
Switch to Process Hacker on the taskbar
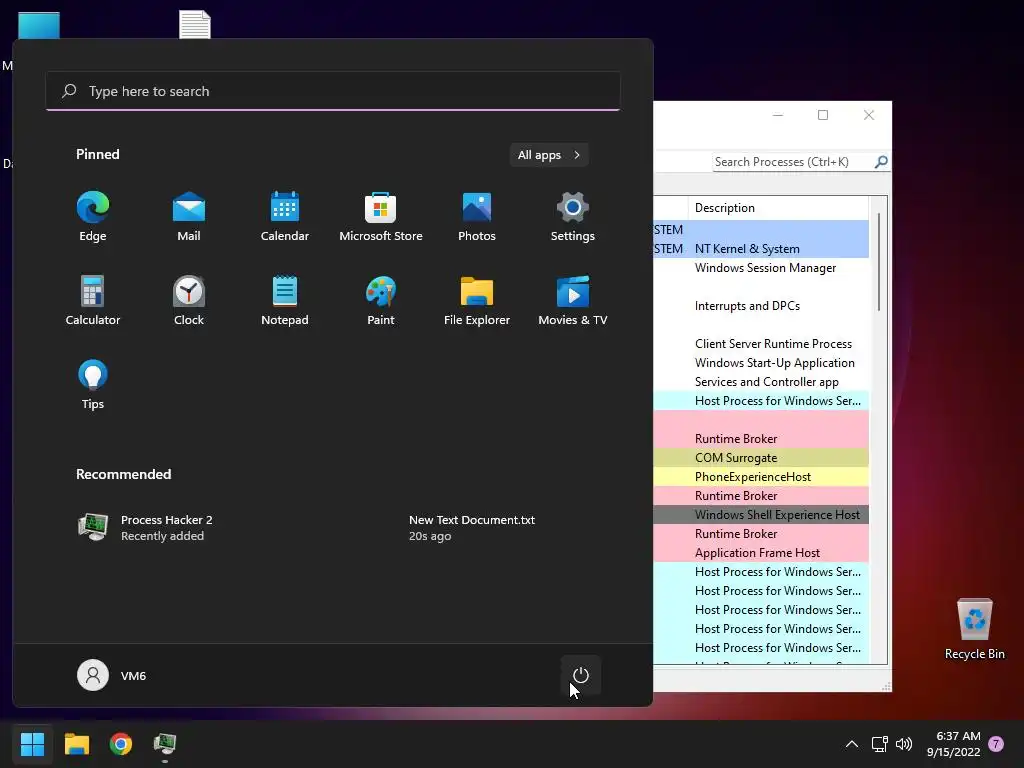(x=165, y=744)
